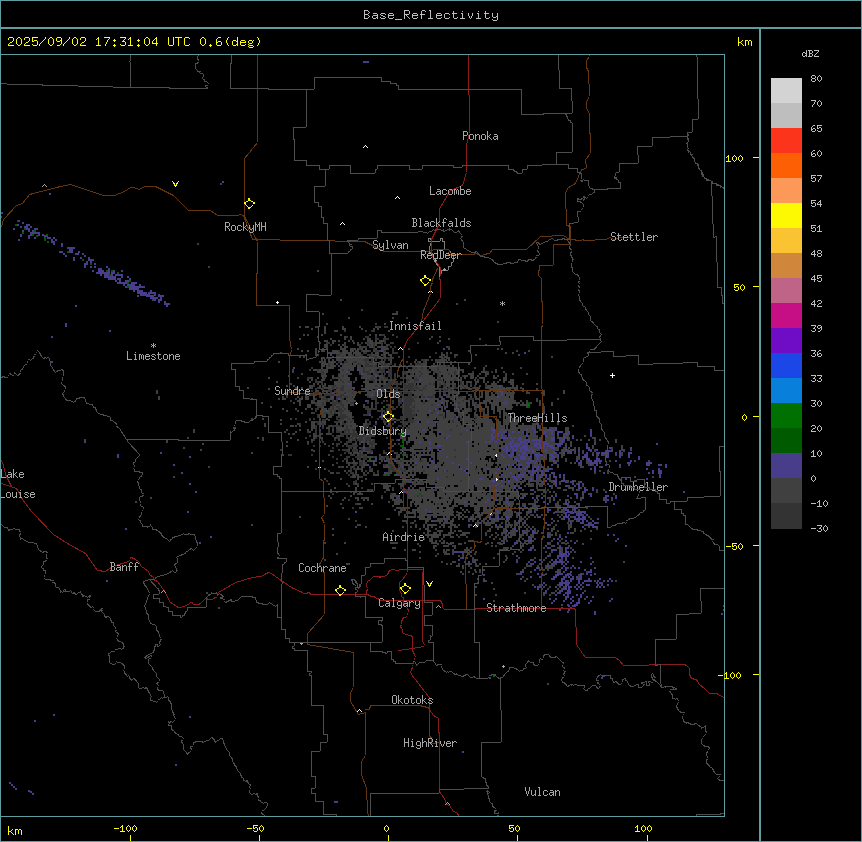
Task: Click the Calgary city label
Action: 399,603
